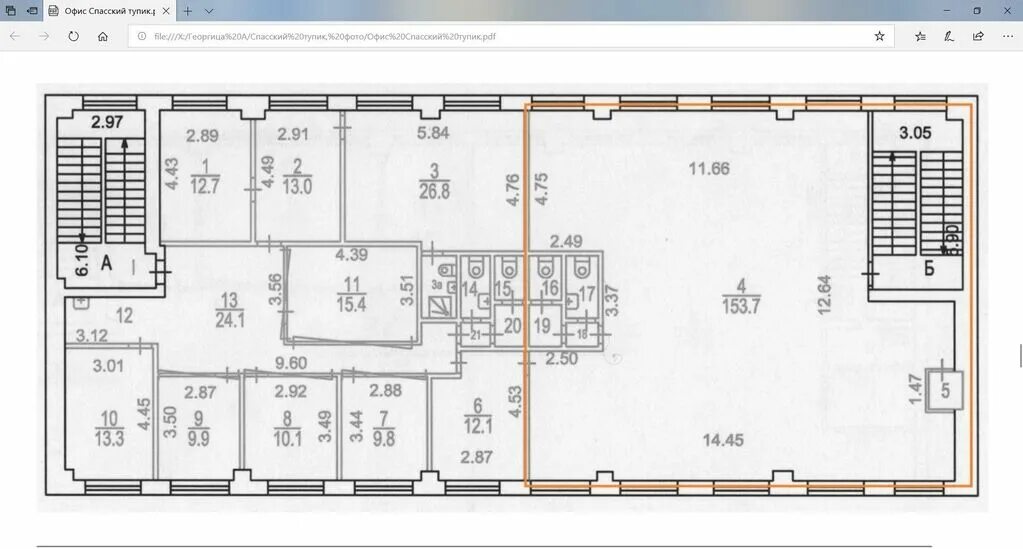Viewport: 1023px width, 549px height.
Task: Click staircase label A
Action: pos(106,263)
